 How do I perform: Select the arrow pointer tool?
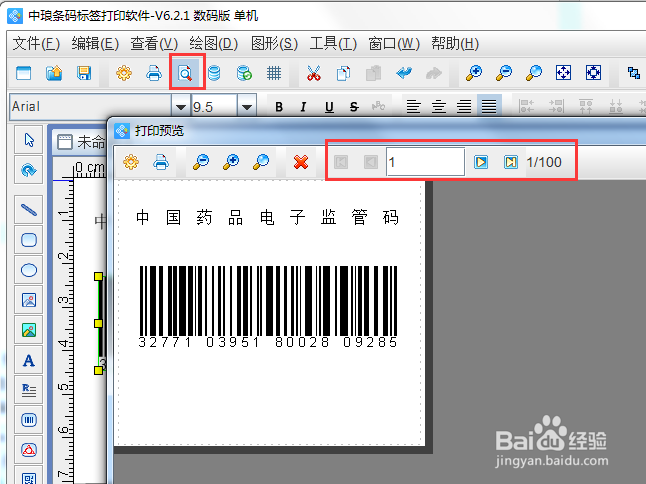point(29,140)
